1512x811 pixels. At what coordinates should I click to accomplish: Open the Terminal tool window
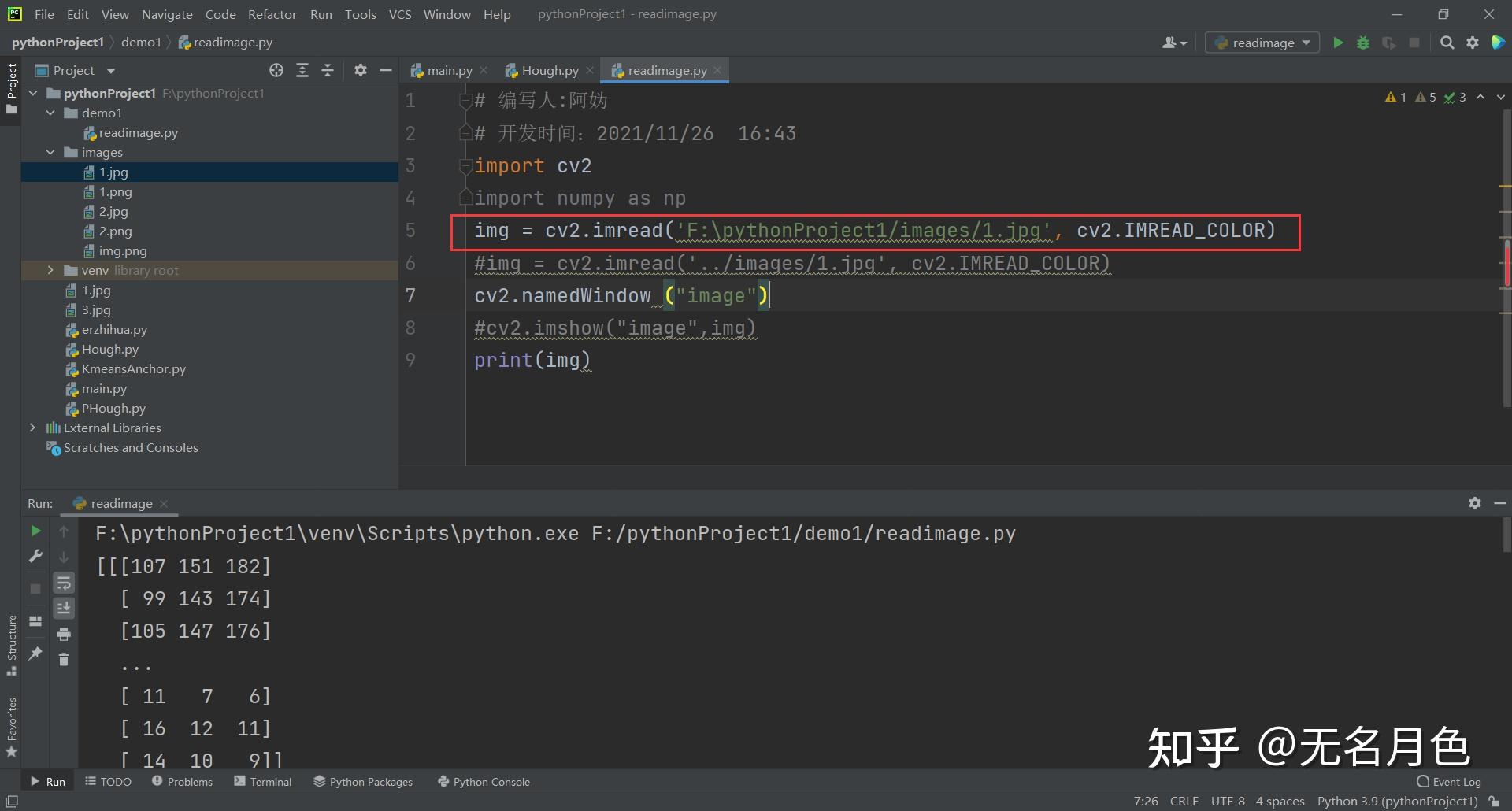tap(262, 781)
